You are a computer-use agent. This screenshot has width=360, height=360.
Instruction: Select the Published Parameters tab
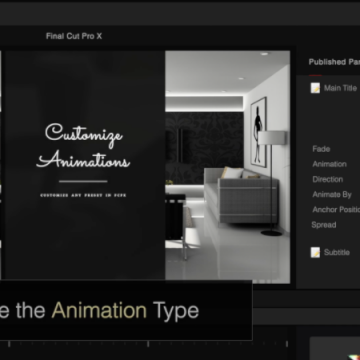click(334, 62)
